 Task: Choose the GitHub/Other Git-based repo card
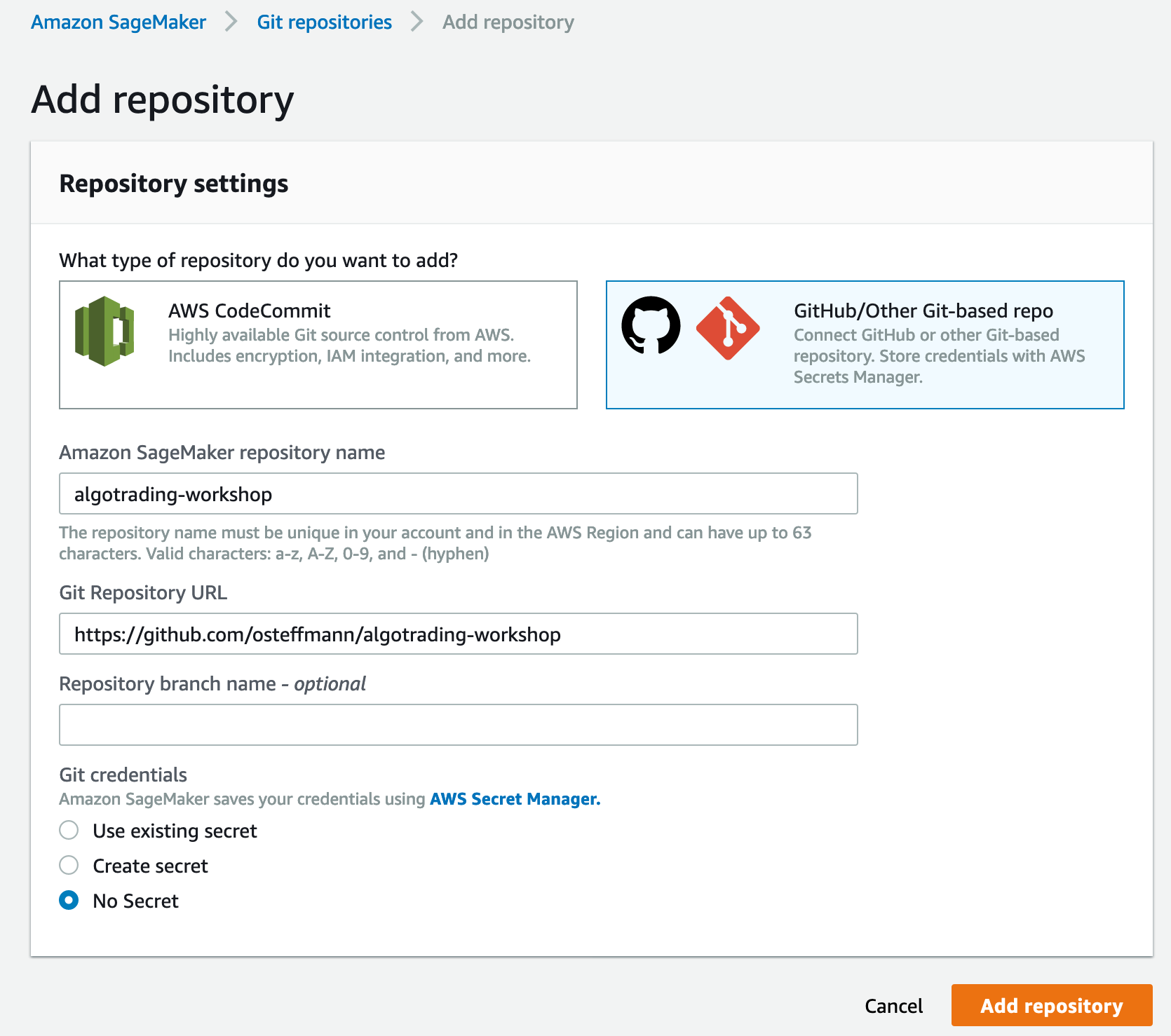click(865, 345)
